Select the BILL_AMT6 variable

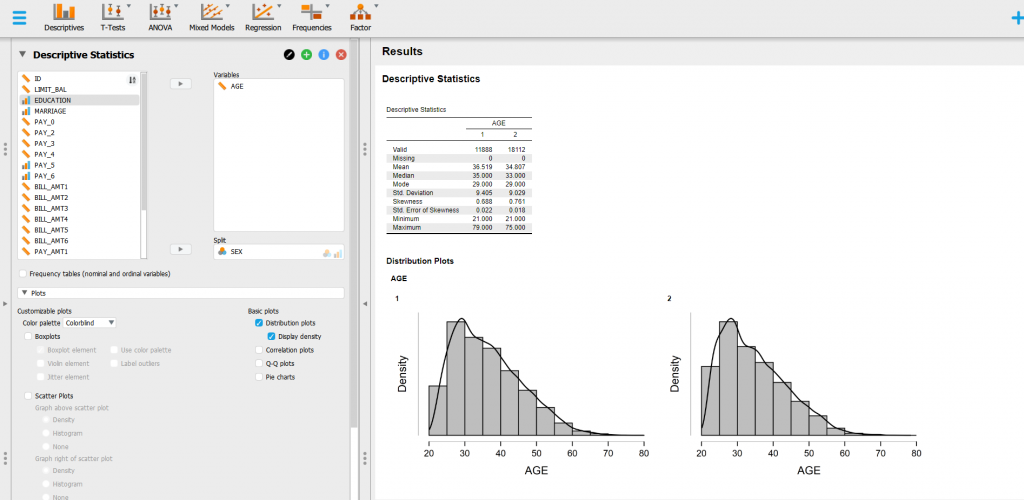pos(79,241)
